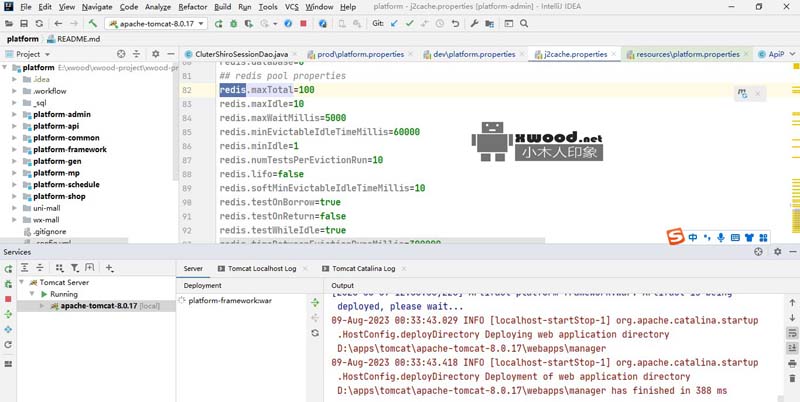Show Git history clock icon
This screenshot has width=800, height=402.
point(440,23)
